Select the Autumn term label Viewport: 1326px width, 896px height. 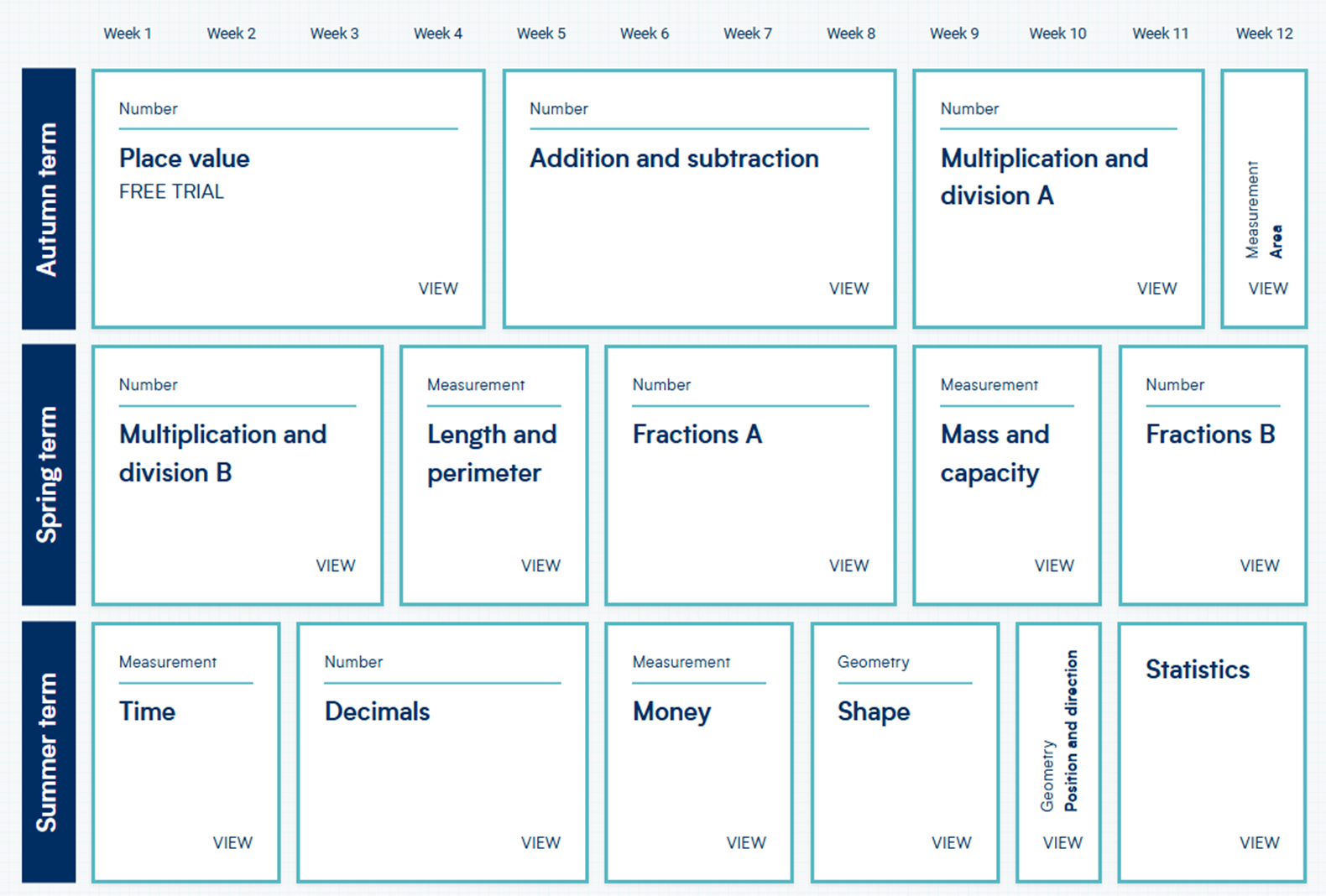(x=48, y=199)
